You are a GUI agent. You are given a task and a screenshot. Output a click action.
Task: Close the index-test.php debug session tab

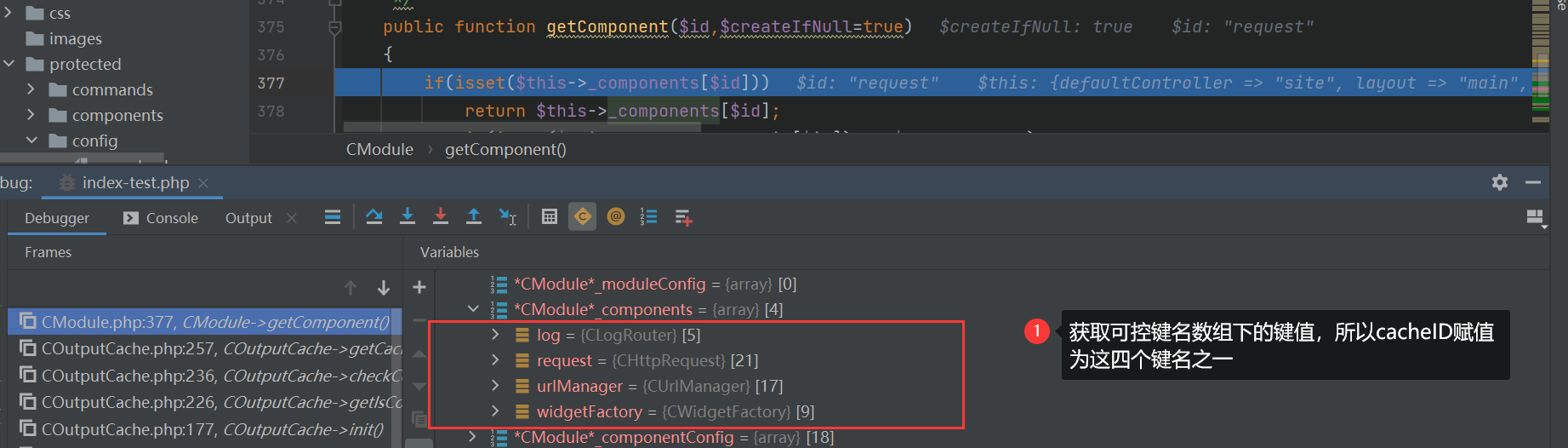click(x=203, y=183)
